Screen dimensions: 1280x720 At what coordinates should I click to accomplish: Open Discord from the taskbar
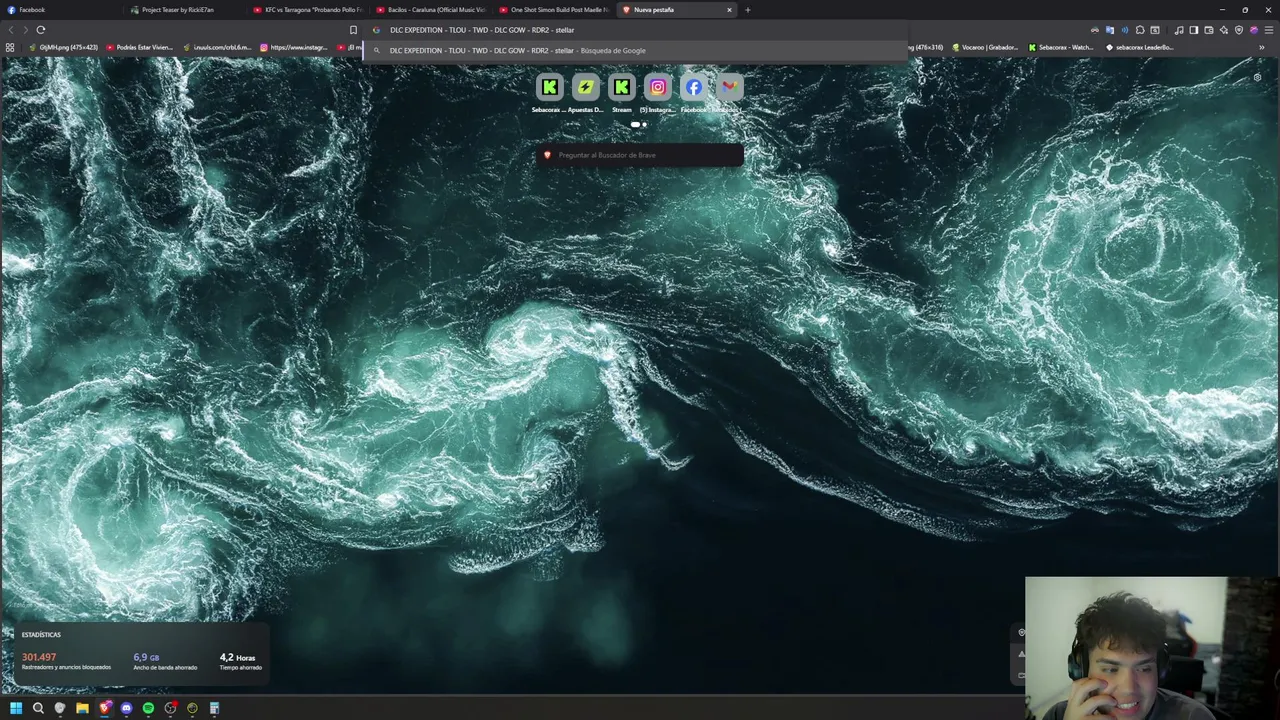coord(126,708)
